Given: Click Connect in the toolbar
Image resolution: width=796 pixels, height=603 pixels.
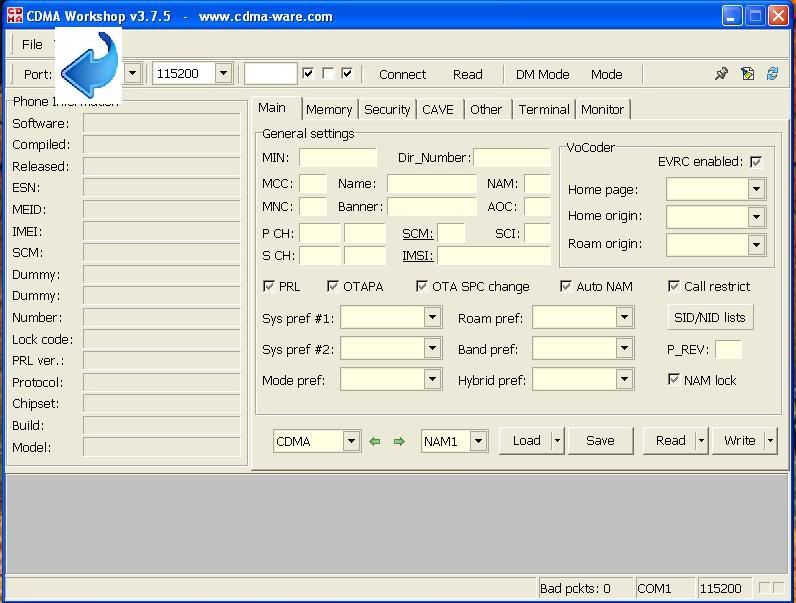Looking at the screenshot, I should click(x=403, y=75).
